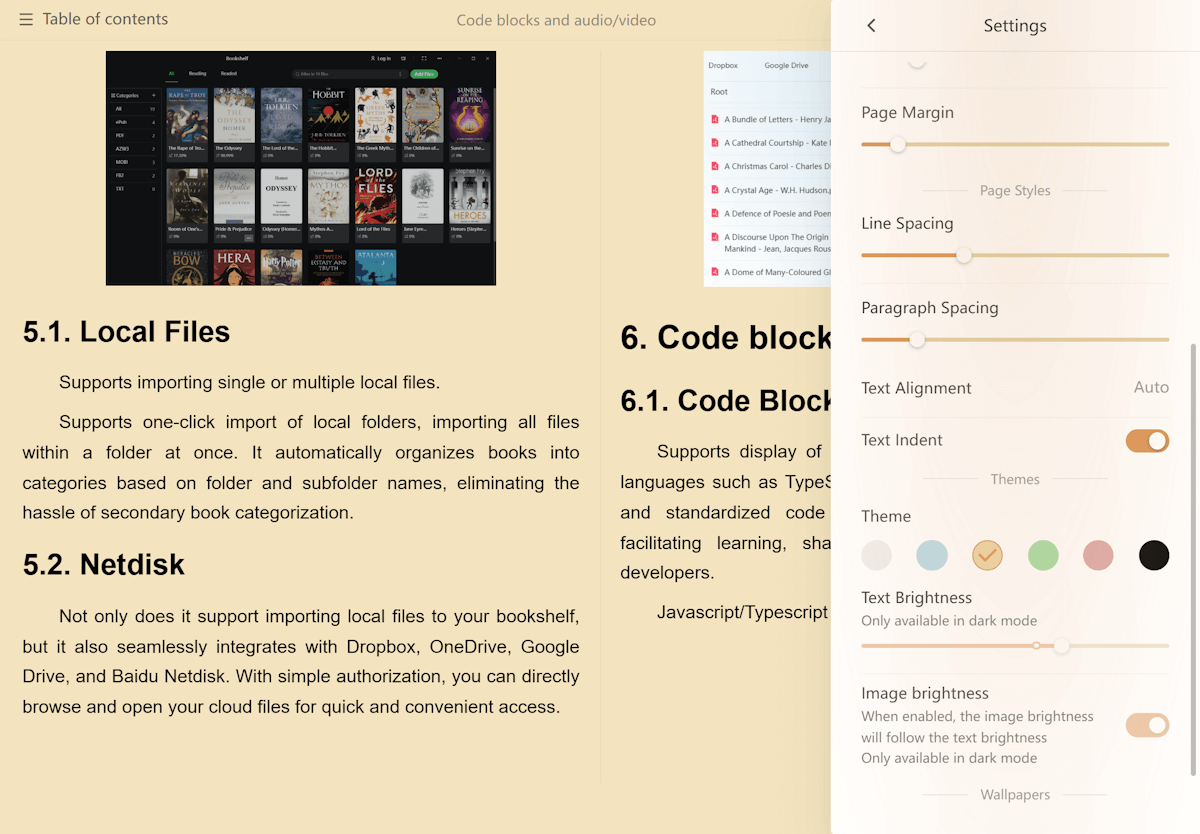Click the Paragraph Spacing slider handle
This screenshot has width=1200, height=834.
click(917, 340)
